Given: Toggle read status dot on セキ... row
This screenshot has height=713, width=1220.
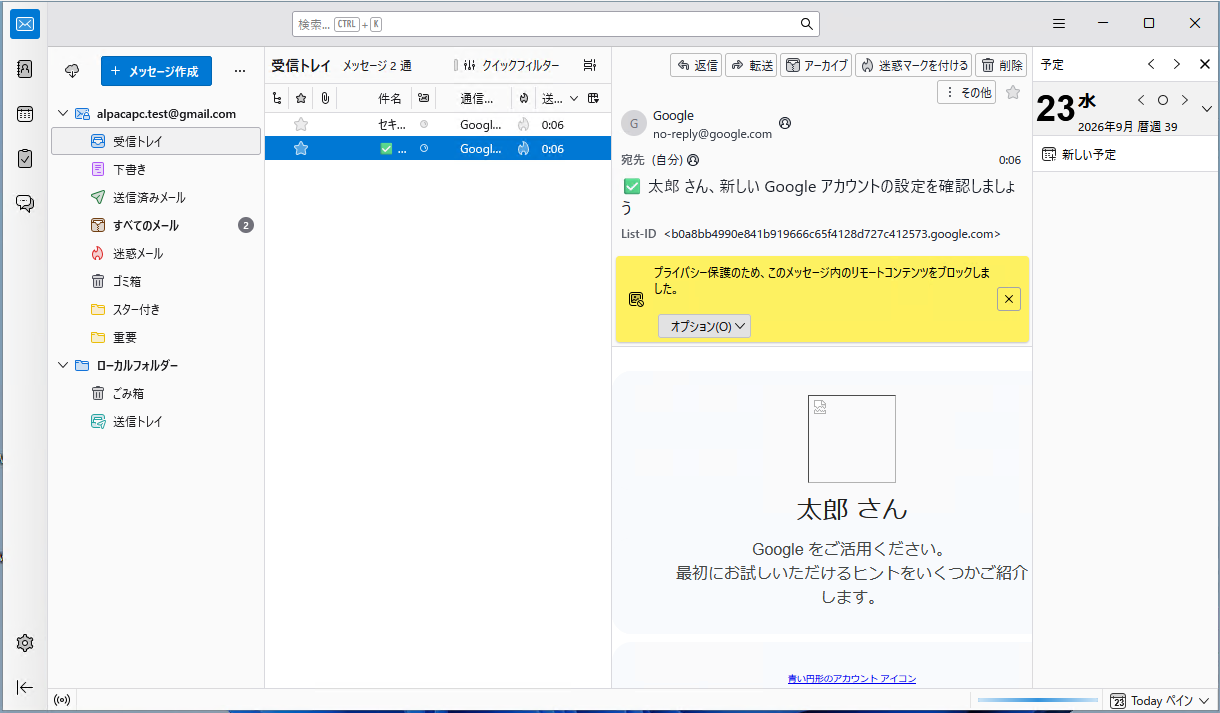Looking at the screenshot, I should [x=423, y=125].
